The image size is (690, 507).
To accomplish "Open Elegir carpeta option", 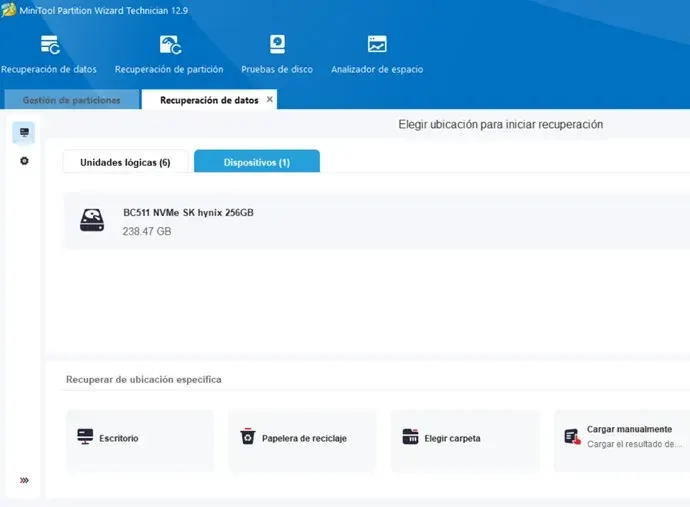I will point(465,441).
